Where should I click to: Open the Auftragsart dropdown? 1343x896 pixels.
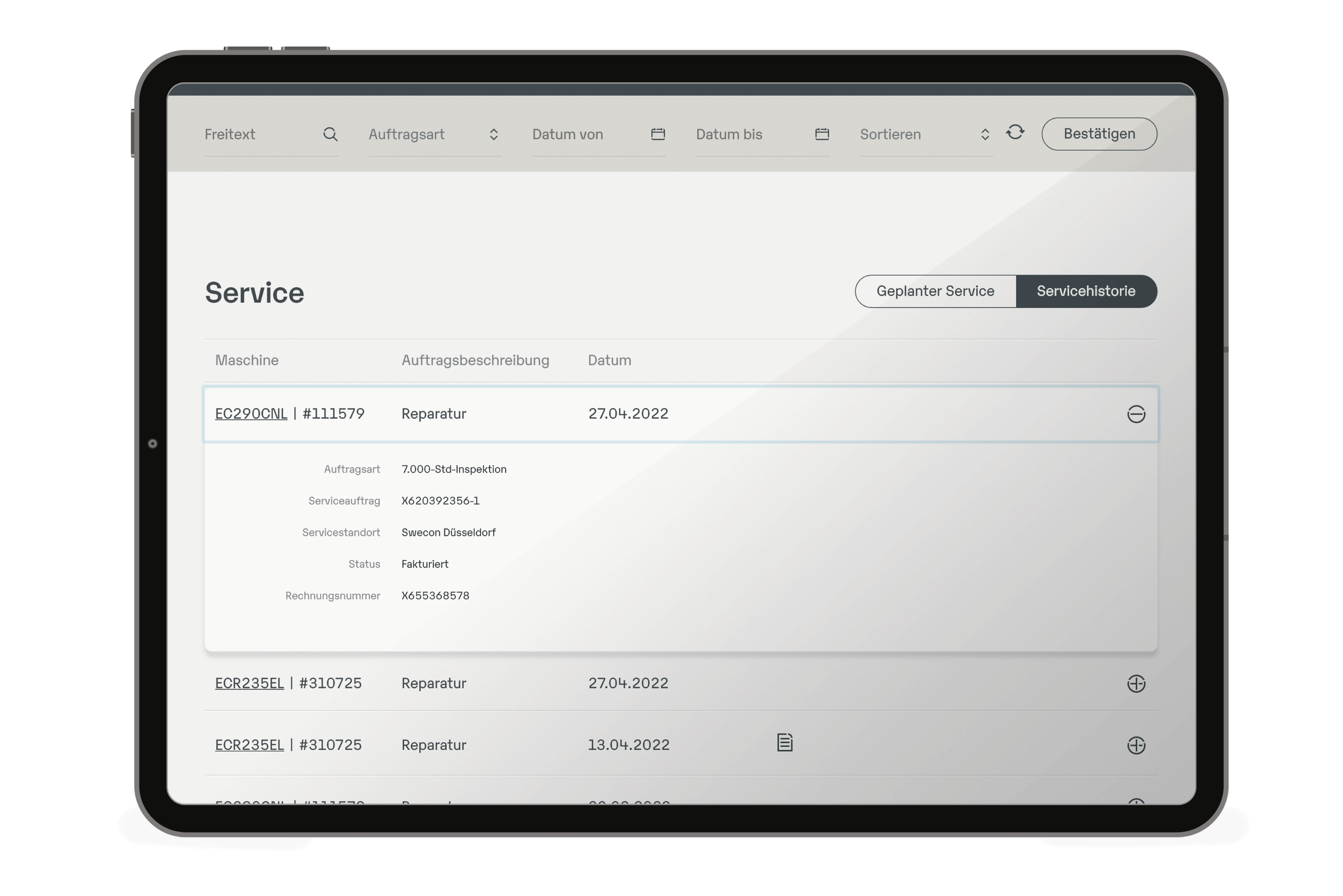tap(435, 135)
